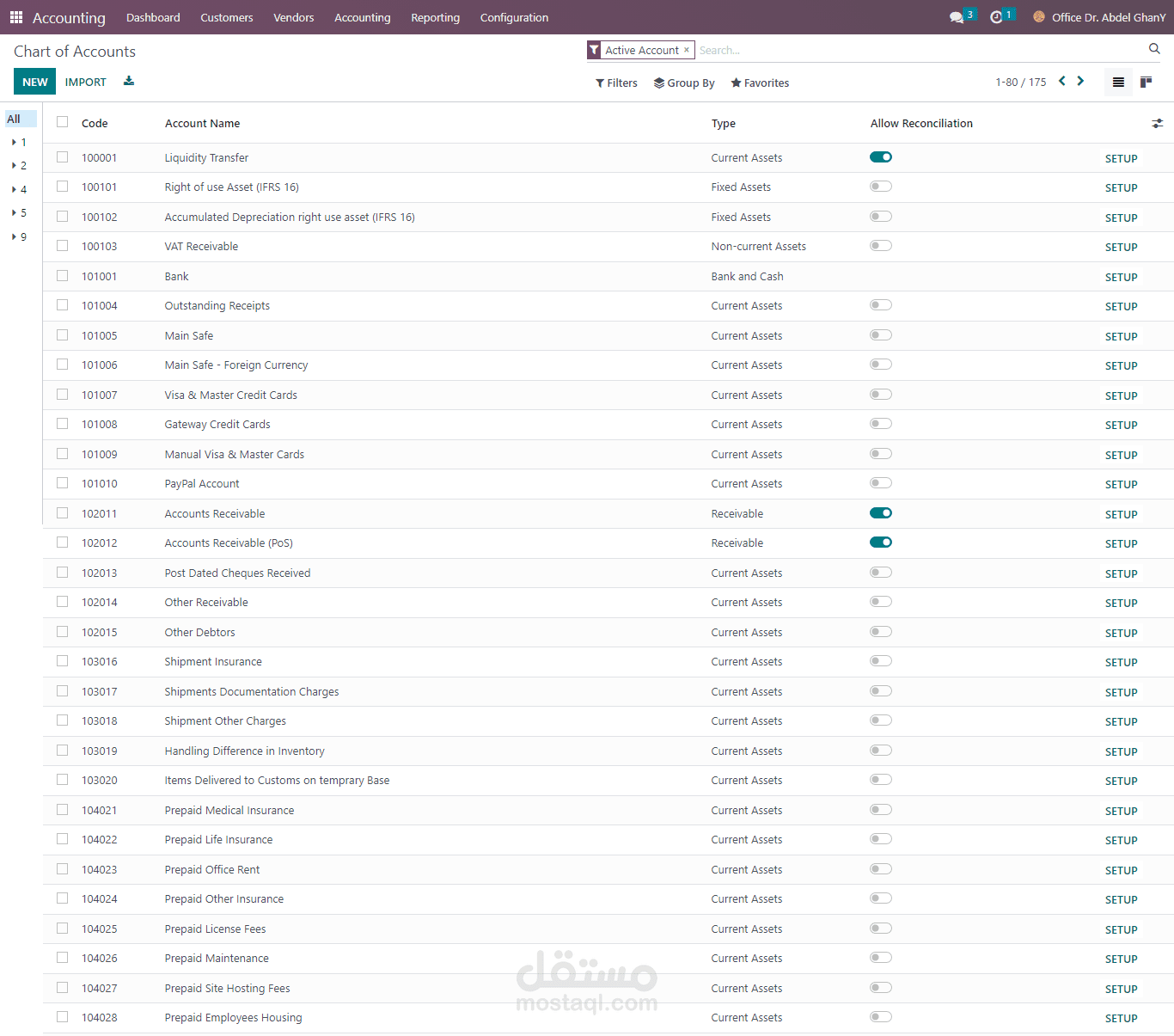Switch to kanban view
Image resolution: width=1174 pixels, height=1036 pixels.
coord(1146,83)
